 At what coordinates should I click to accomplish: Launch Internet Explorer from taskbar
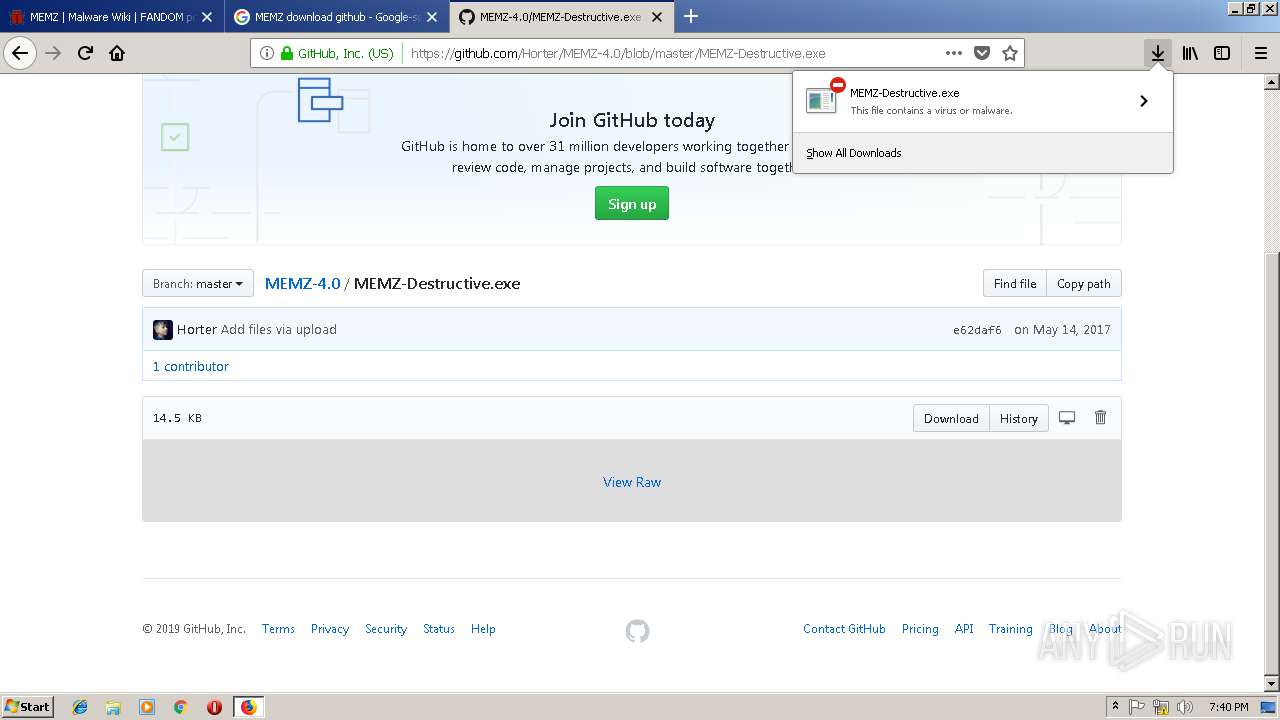click(x=80, y=707)
